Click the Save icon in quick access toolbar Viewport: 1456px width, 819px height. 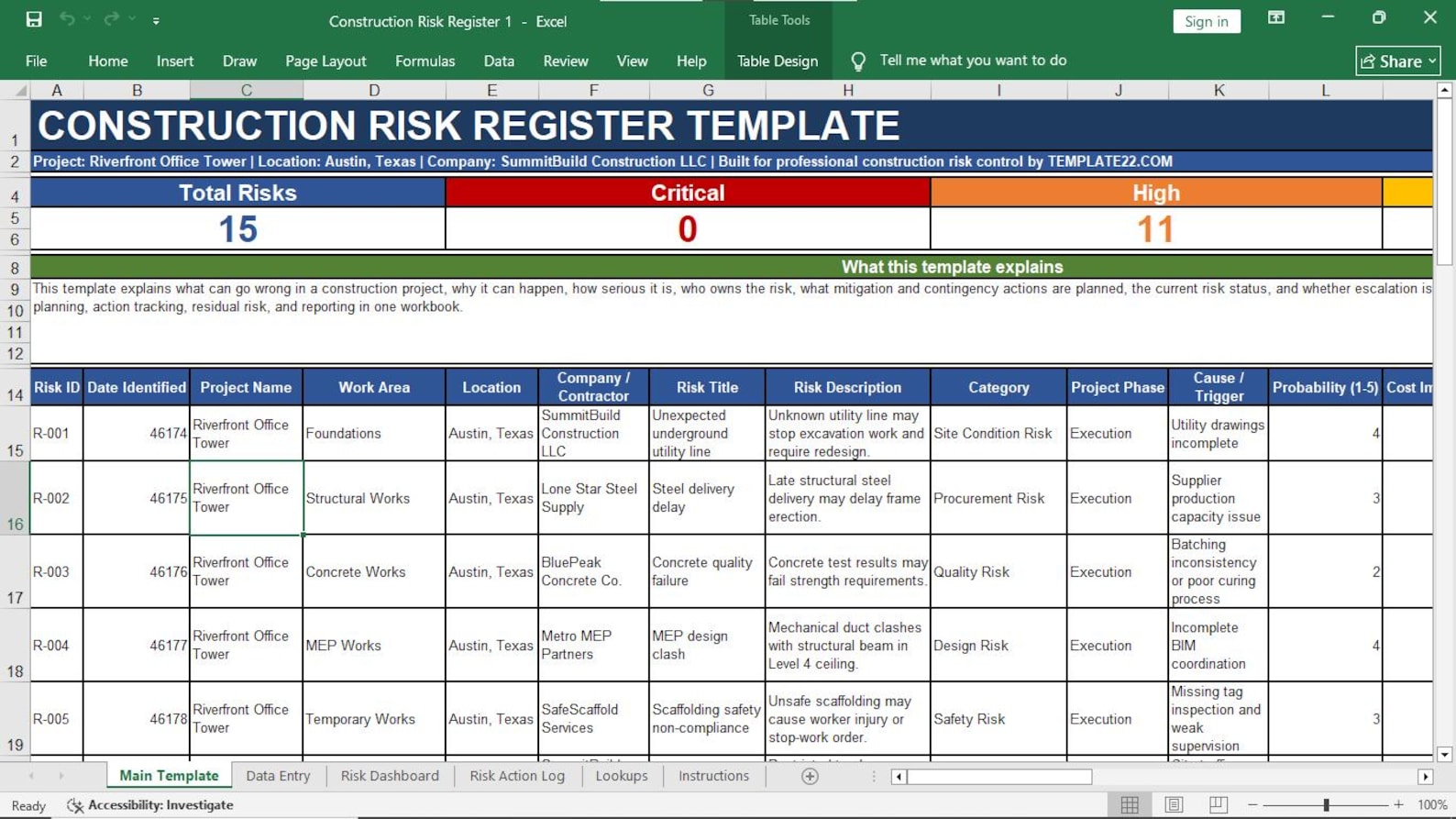[x=34, y=19]
